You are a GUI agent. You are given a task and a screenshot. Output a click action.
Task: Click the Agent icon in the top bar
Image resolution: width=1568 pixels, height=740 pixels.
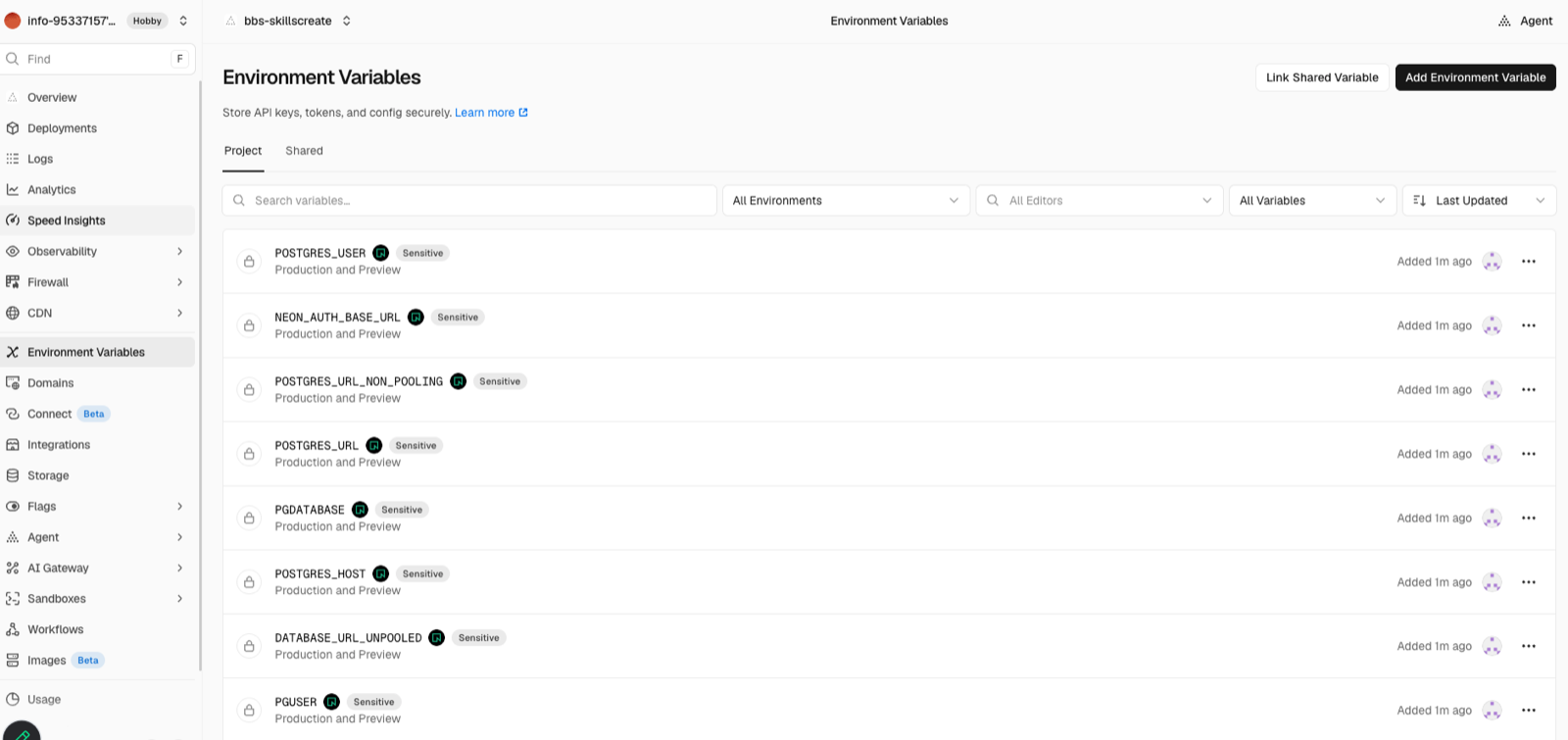pyautogui.click(x=1504, y=21)
